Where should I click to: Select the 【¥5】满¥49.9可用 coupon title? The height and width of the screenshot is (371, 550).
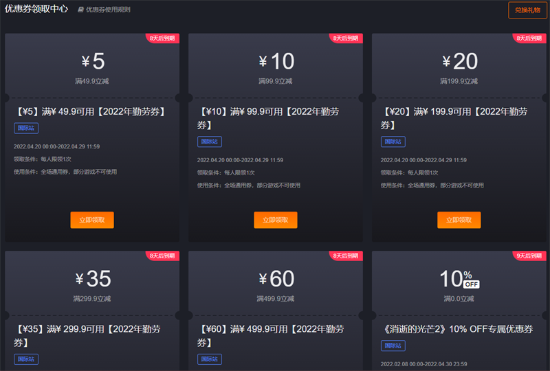[x=91, y=112]
